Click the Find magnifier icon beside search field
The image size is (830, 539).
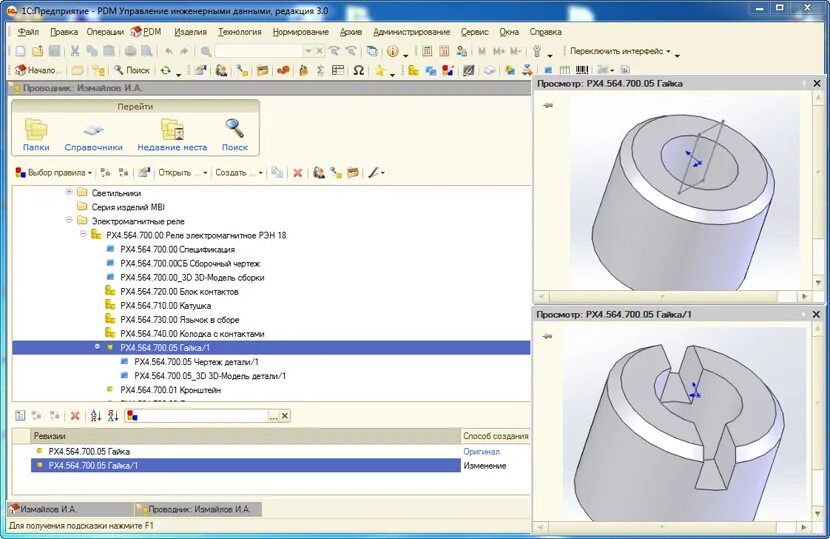(206, 51)
